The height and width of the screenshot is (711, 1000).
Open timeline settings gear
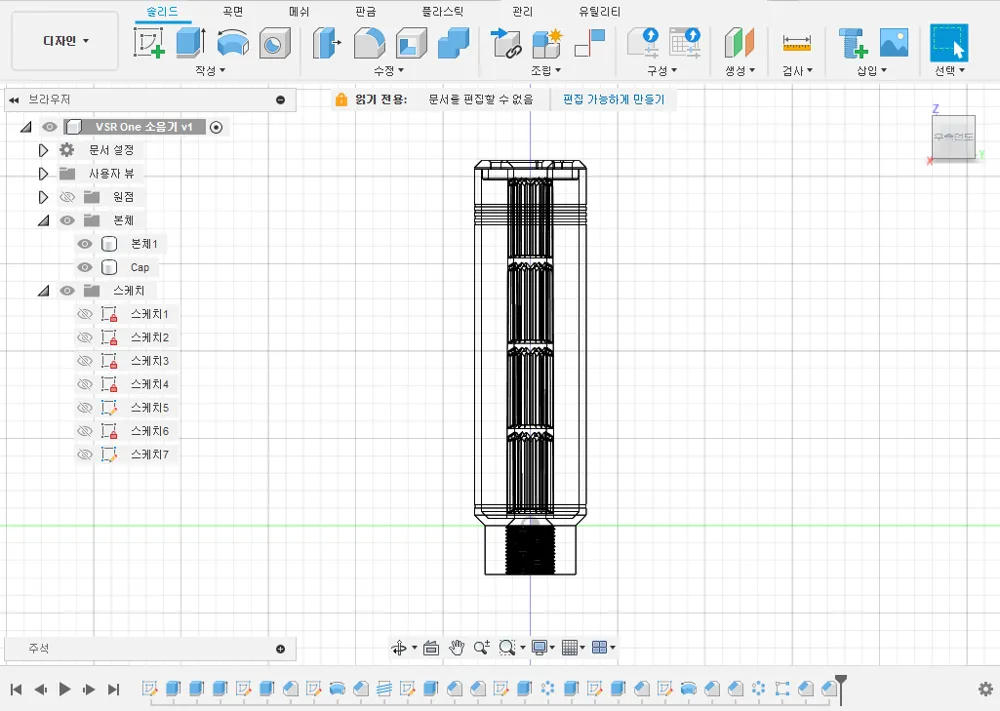click(985, 689)
